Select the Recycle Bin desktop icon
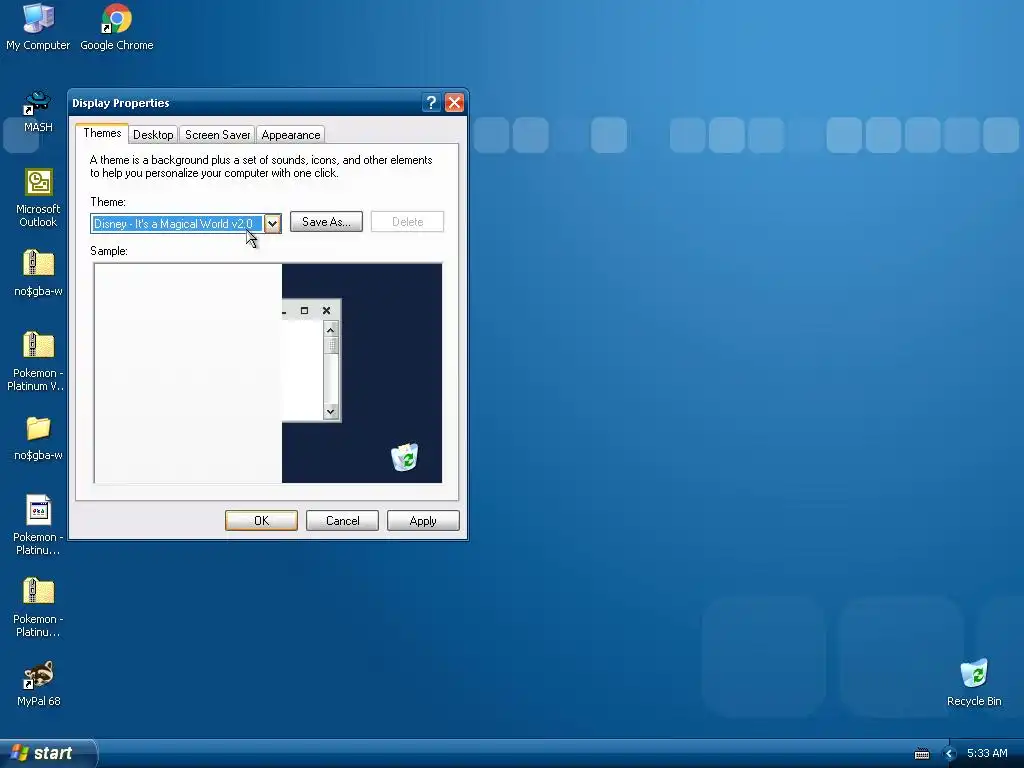 974,683
